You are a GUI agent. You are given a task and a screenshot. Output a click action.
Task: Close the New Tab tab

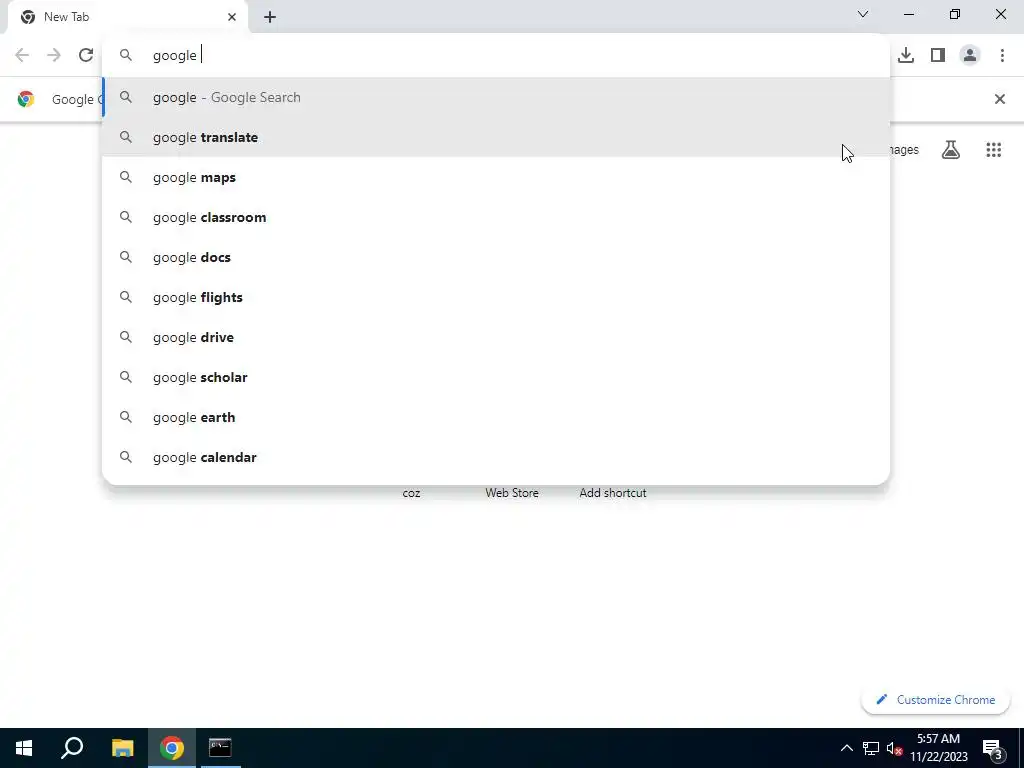232,17
